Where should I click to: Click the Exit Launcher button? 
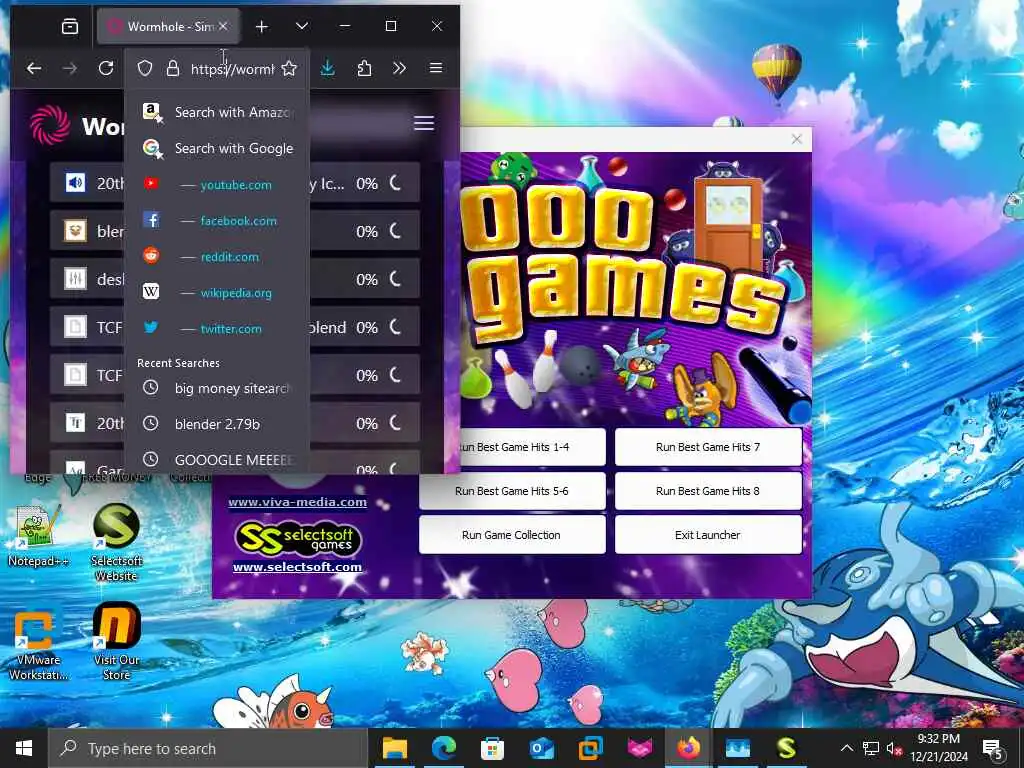pyautogui.click(x=708, y=535)
